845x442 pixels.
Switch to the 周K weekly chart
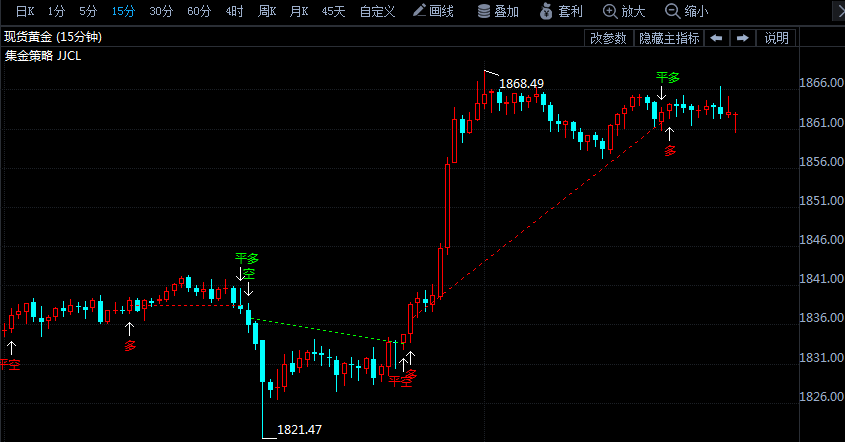click(x=267, y=11)
